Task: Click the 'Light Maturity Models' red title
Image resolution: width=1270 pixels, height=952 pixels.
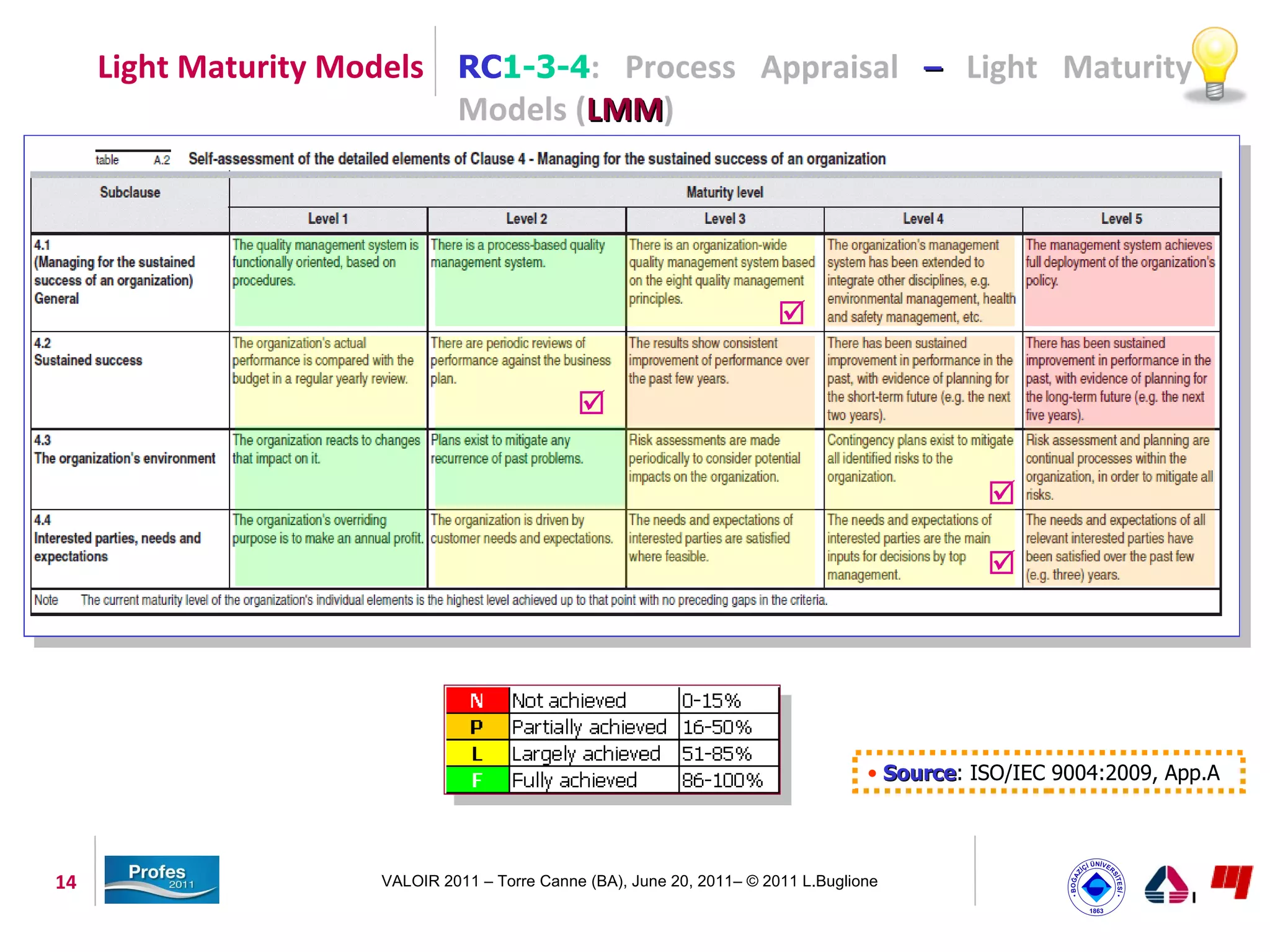Action: [260, 67]
